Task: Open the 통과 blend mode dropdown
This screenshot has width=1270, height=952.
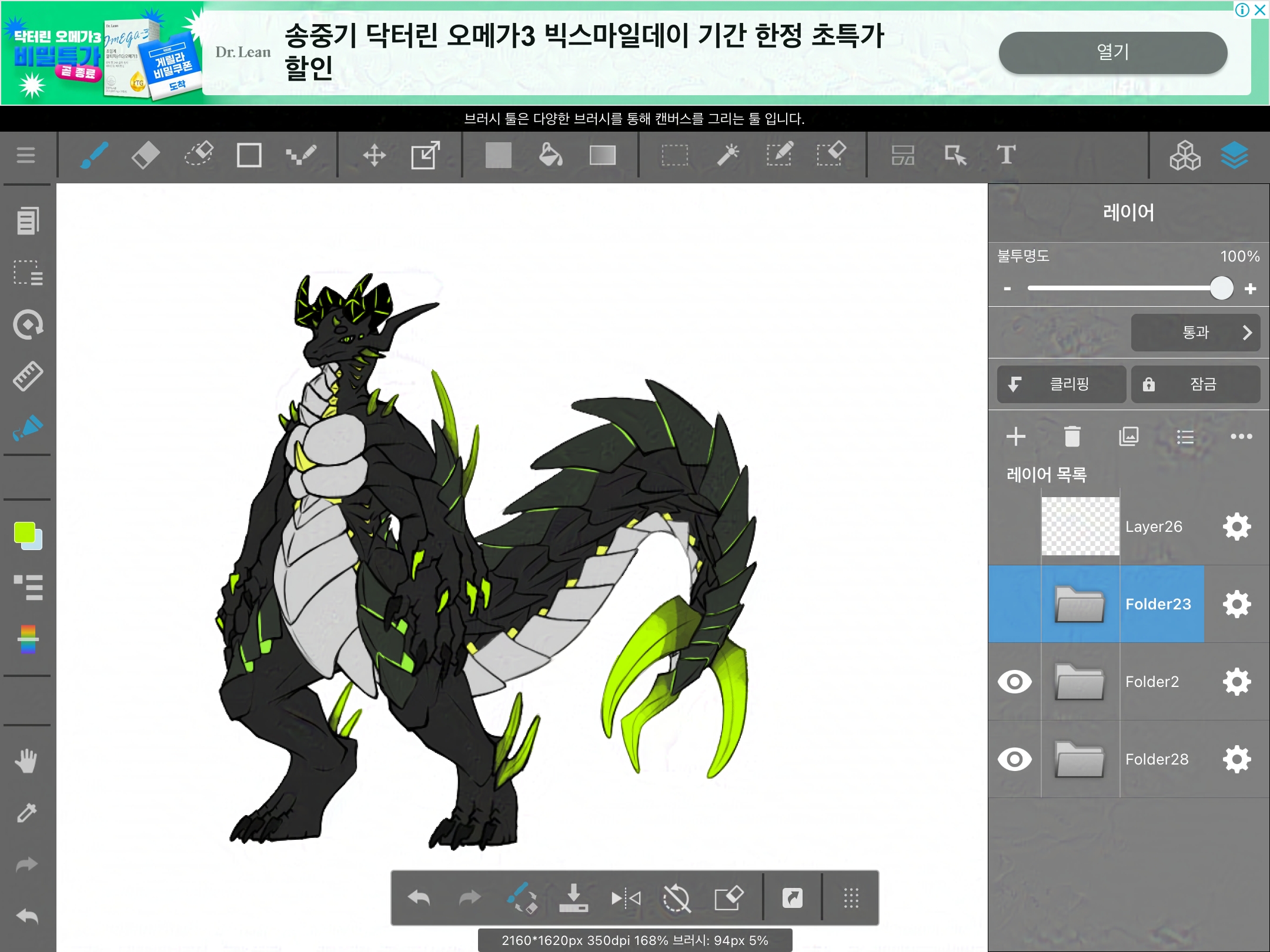Action: pyautogui.click(x=1195, y=333)
